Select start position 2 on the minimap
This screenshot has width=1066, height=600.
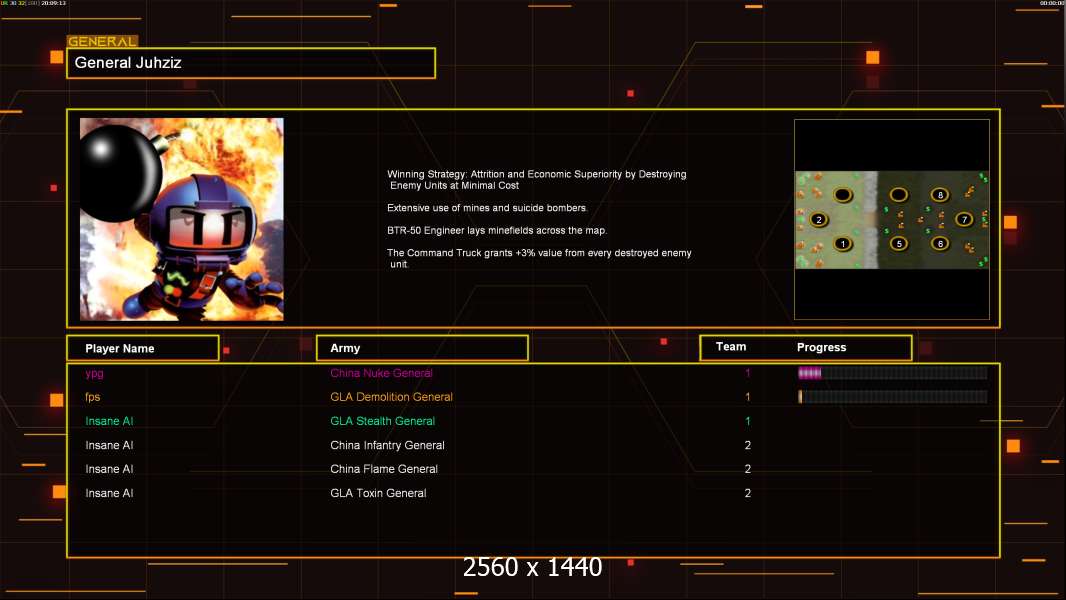[819, 219]
